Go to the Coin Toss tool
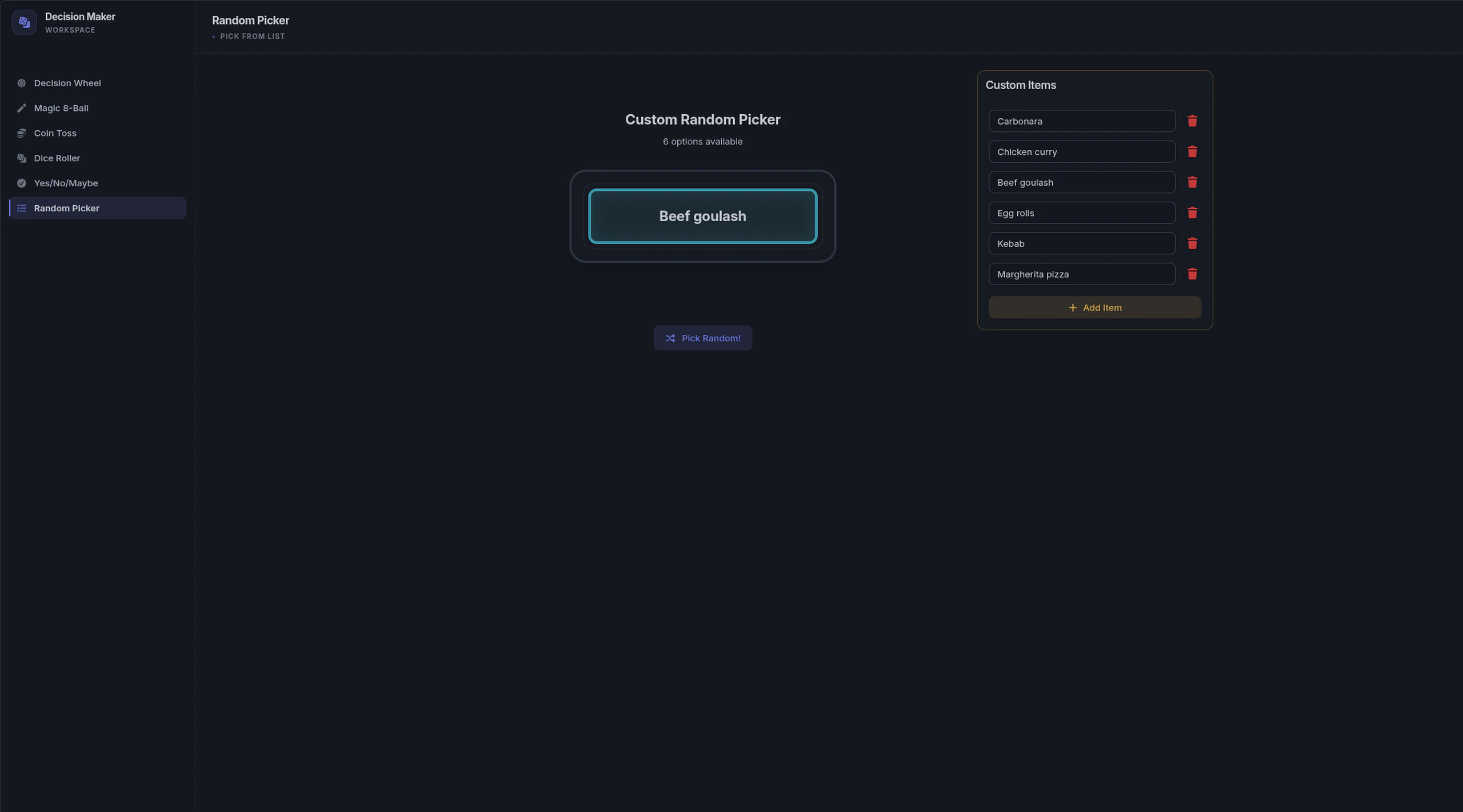Screen dimensions: 1463x812 click(x=98, y=133)
